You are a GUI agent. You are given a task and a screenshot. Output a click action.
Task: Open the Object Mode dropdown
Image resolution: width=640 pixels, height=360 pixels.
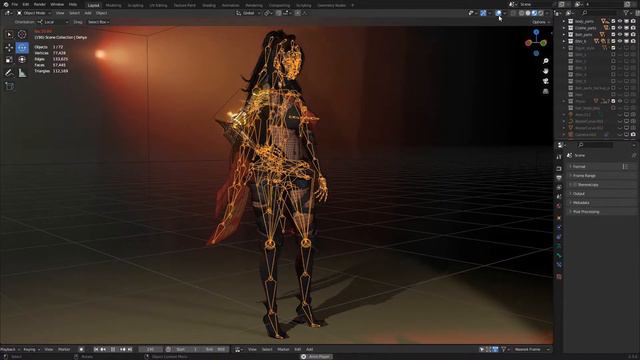(34, 13)
